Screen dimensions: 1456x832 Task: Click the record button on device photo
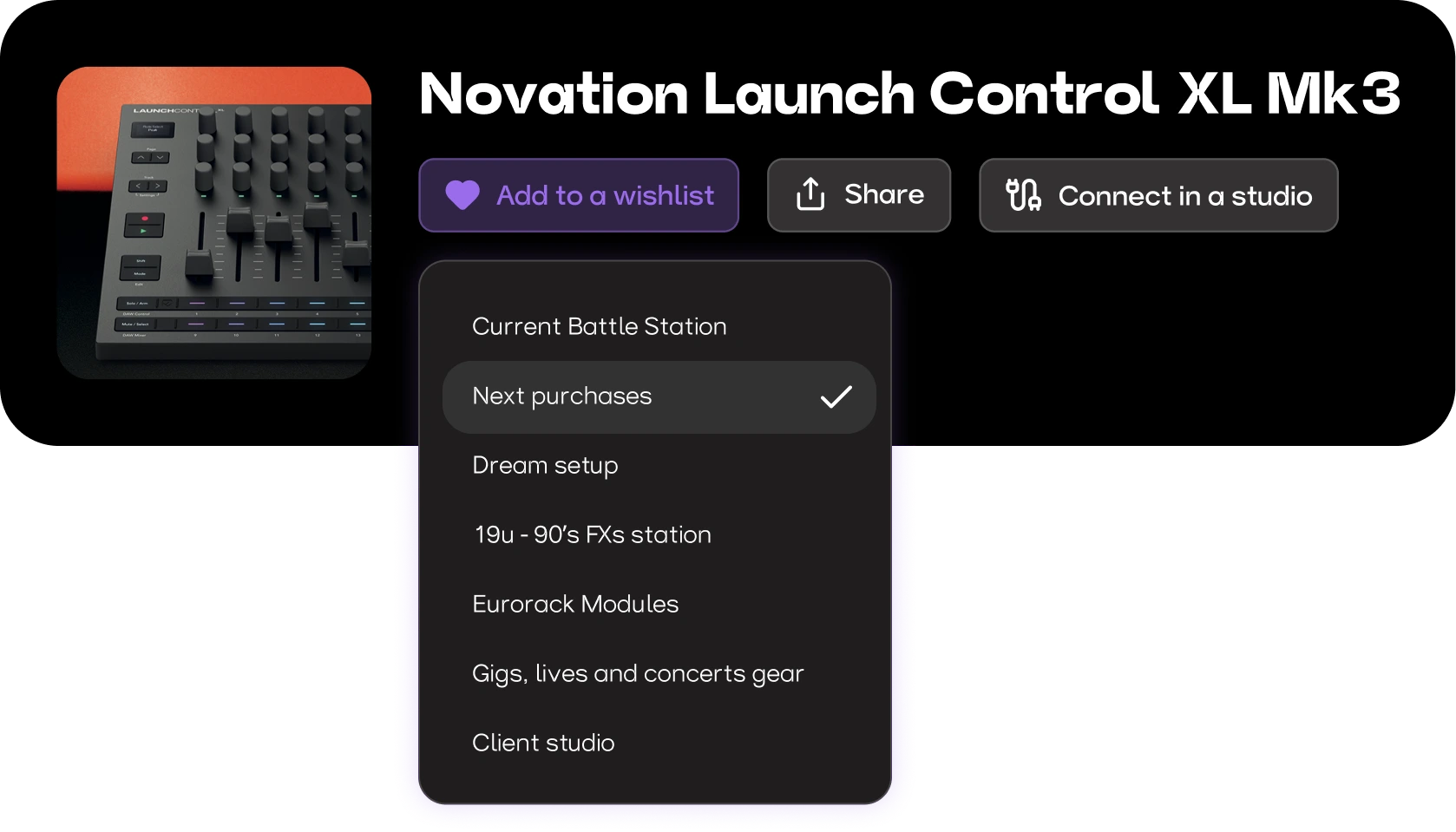click(145, 219)
